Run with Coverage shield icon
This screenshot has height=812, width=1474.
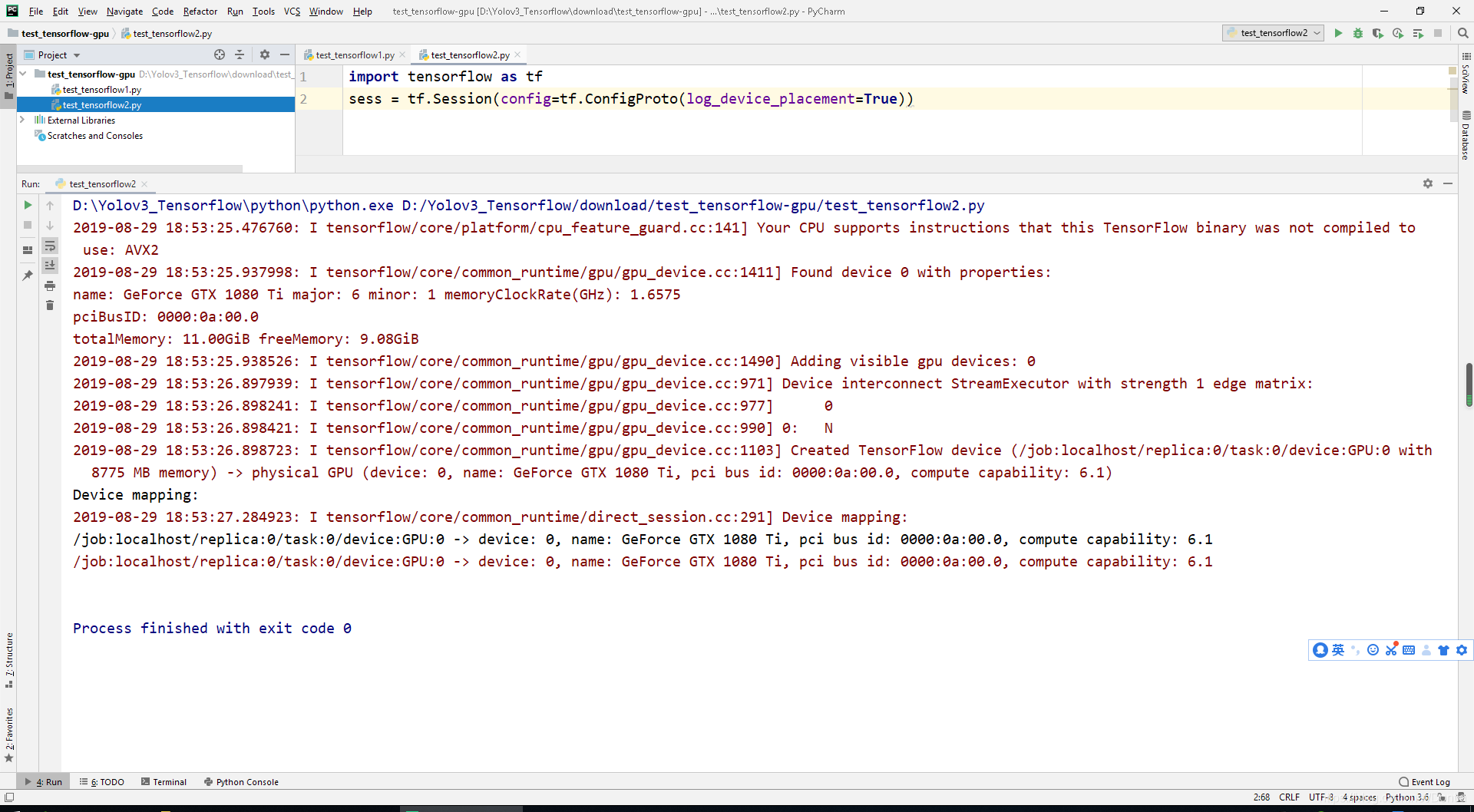coord(1378,33)
